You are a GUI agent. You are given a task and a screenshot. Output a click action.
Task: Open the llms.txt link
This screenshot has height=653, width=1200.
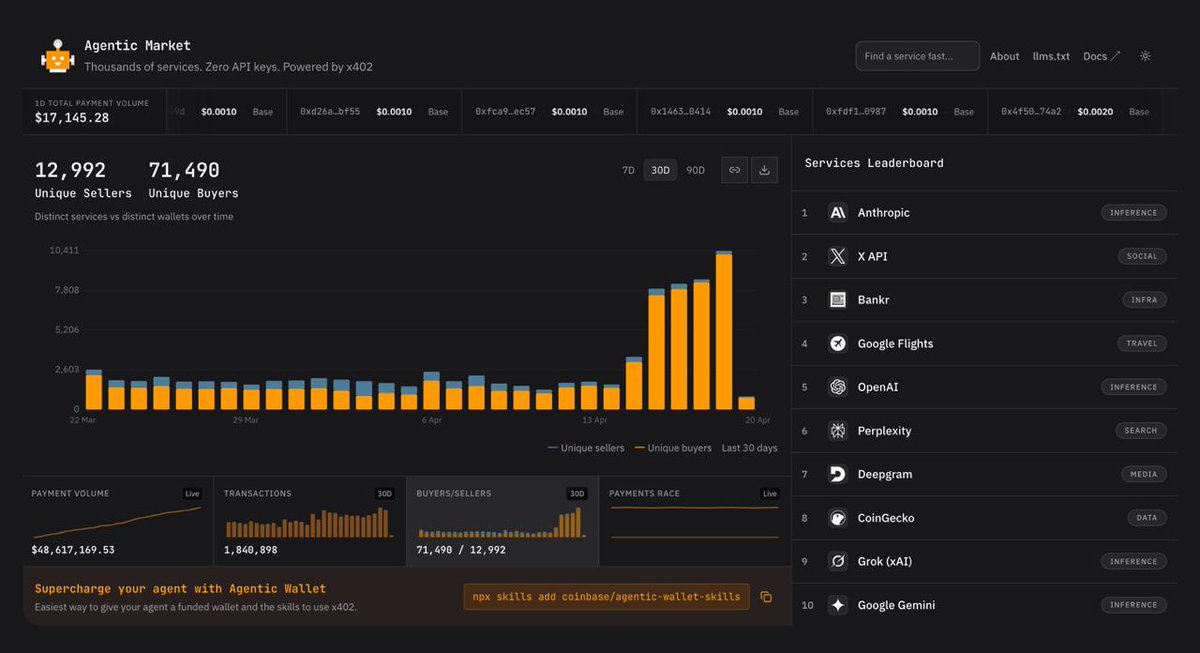pos(1051,56)
